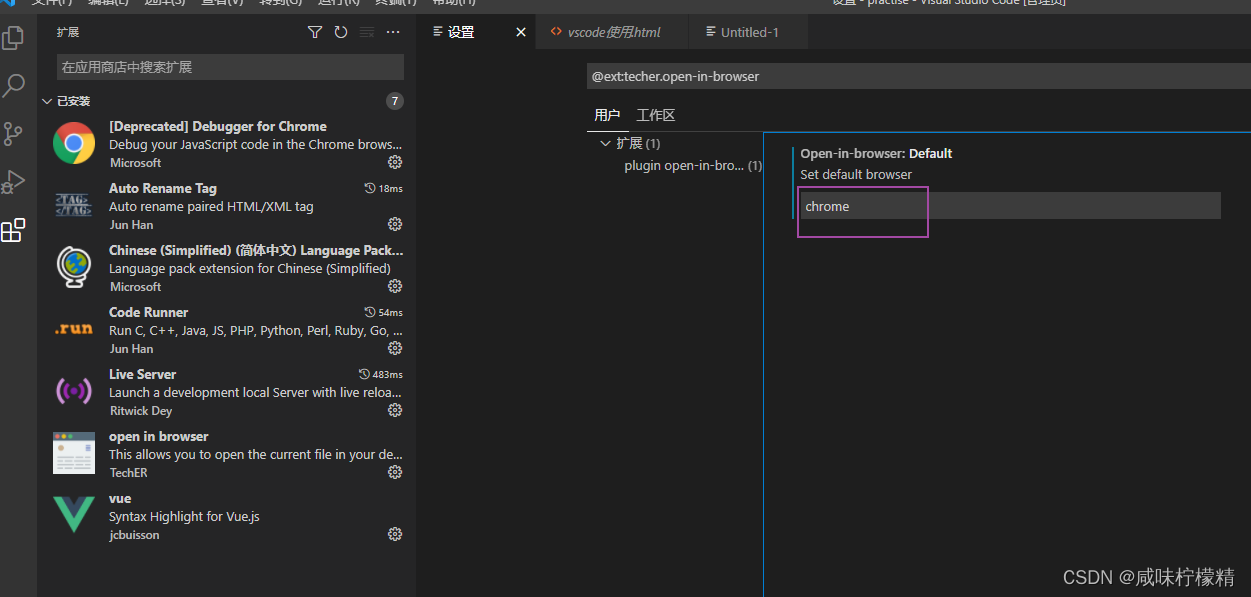Open gear menu for open in browser
1251x597 pixels.
(x=395, y=472)
